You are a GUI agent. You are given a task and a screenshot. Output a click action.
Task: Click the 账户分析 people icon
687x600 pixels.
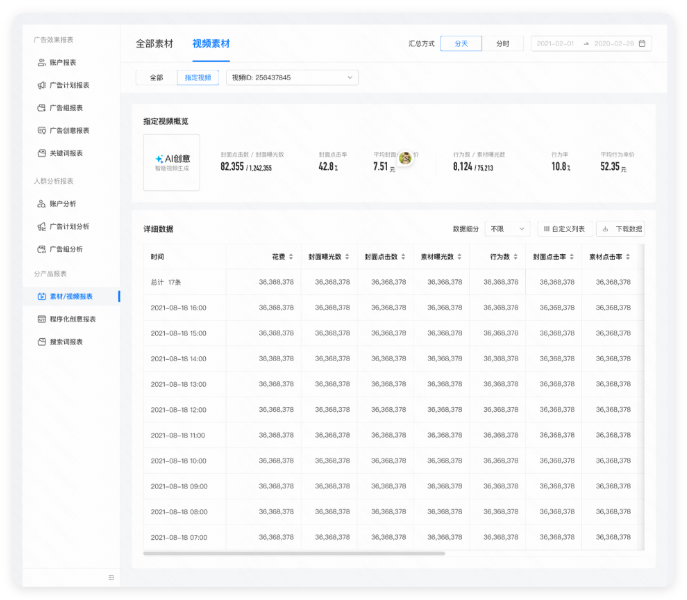click(40, 203)
